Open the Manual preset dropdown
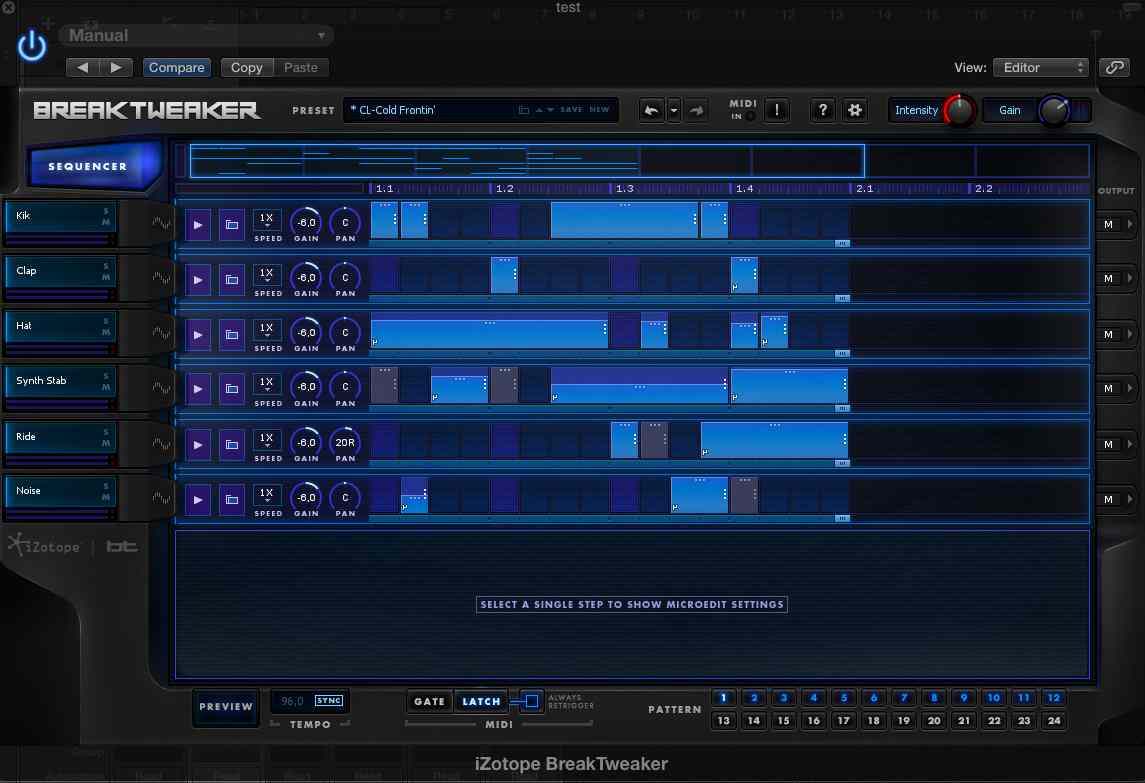The image size is (1145, 783). pyautogui.click(x=196, y=35)
